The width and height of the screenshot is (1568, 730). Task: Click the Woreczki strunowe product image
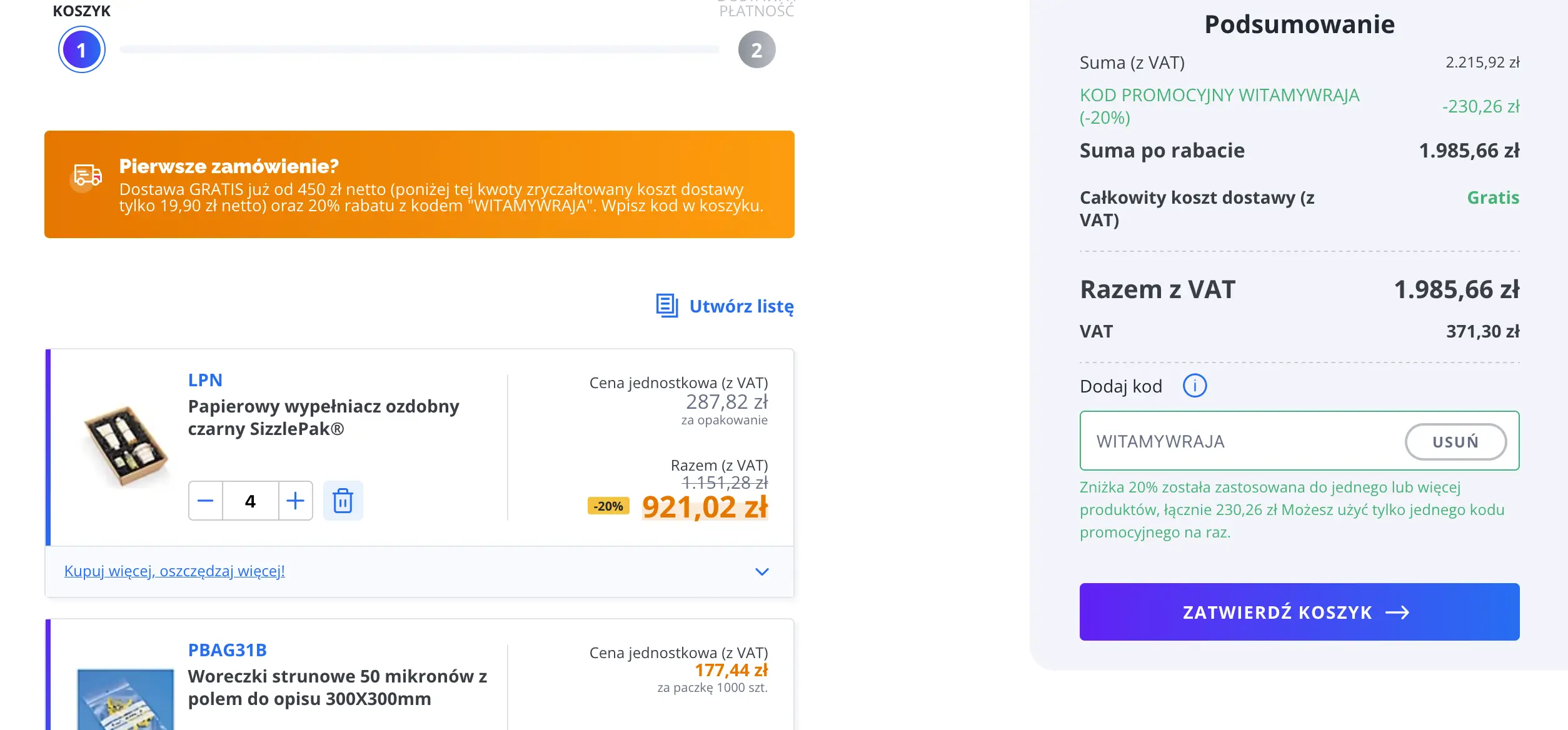(126, 699)
